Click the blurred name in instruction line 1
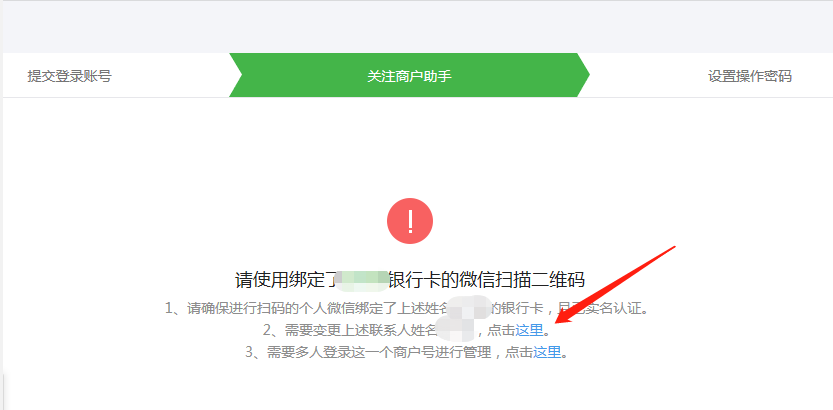This screenshot has width=833, height=410. (x=469, y=308)
